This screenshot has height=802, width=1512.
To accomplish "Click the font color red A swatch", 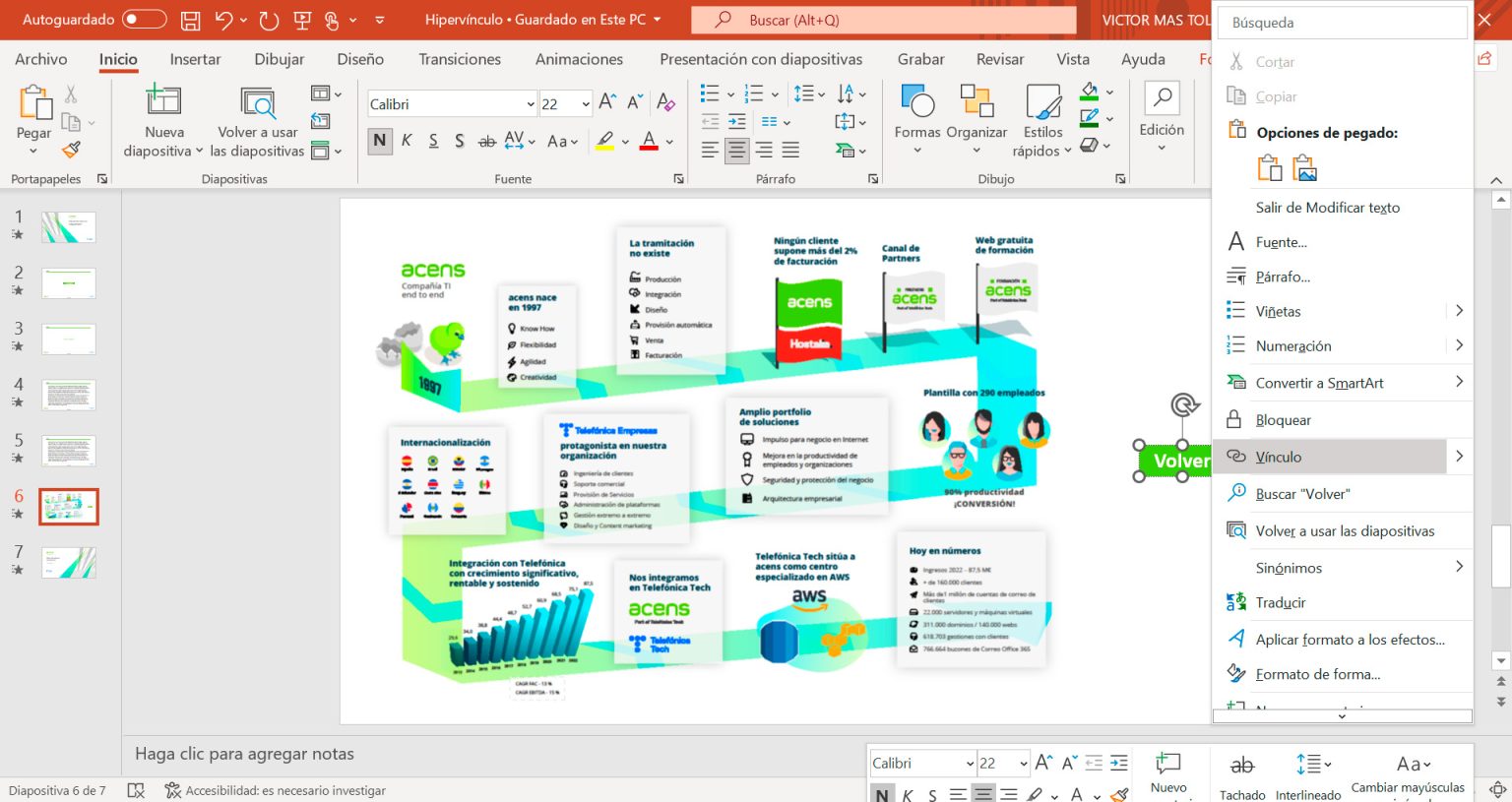I will click(649, 141).
